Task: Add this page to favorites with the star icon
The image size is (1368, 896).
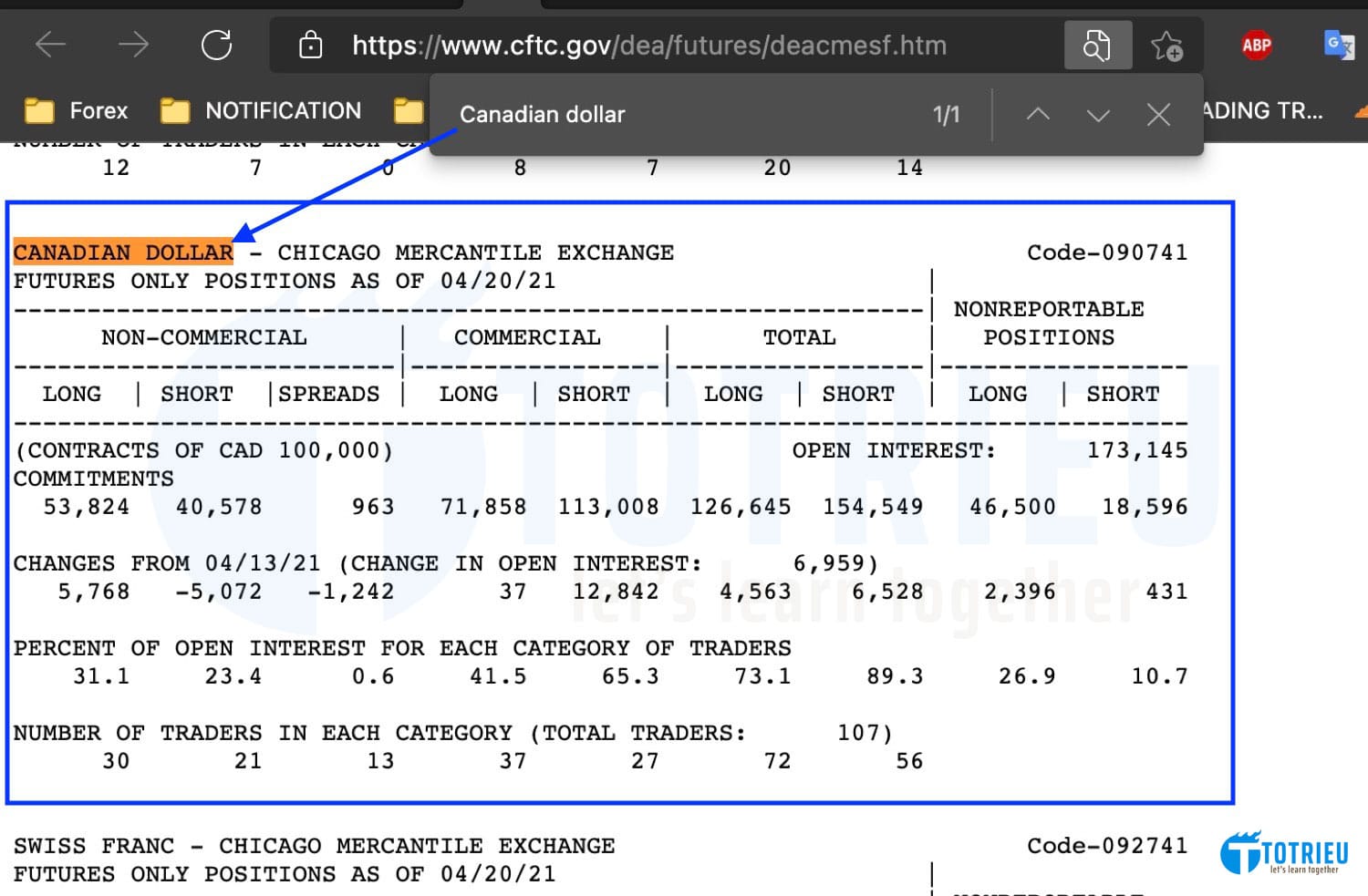Action: tap(1166, 45)
